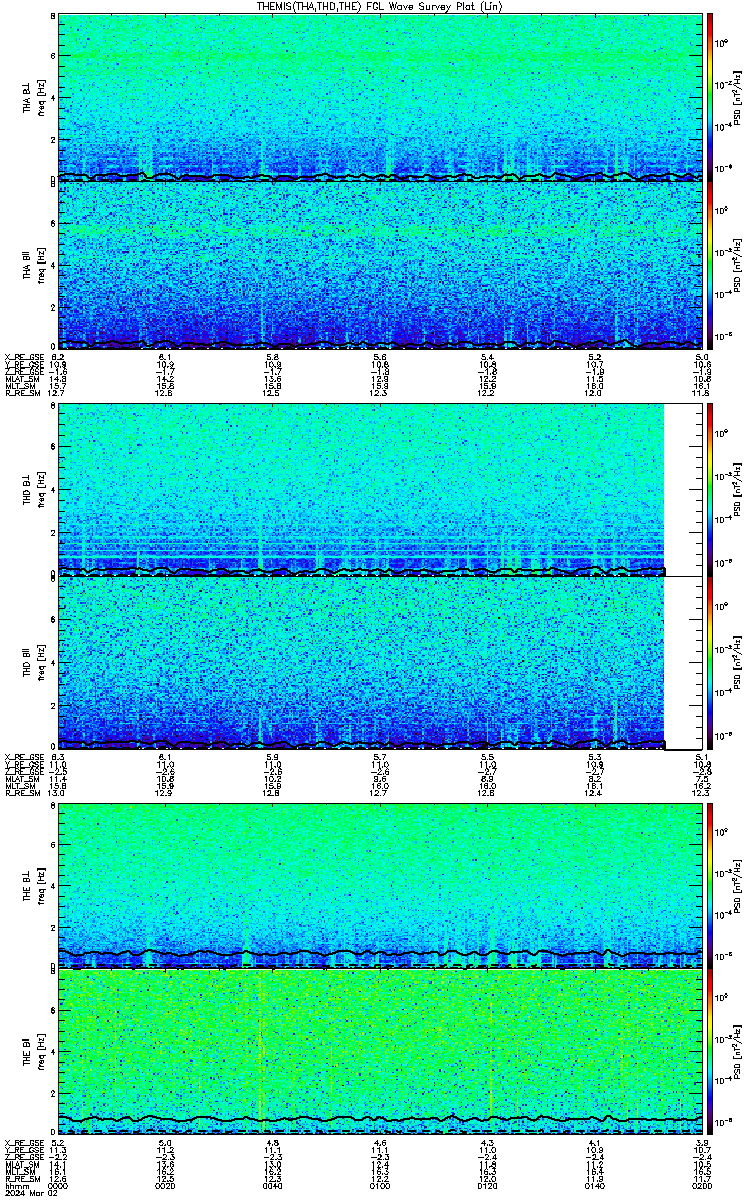The height and width of the screenshot is (1200, 750).
Task: Click the R_RE_SM row label under THA panels
Action: 21,393
